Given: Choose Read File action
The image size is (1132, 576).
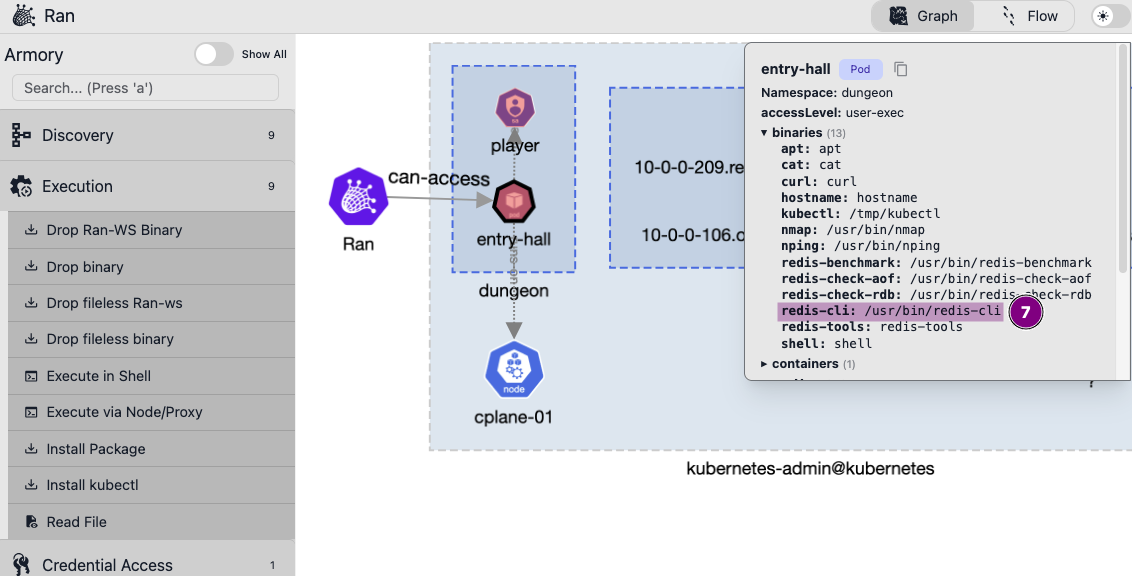Looking at the screenshot, I should (x=152, y=522).
